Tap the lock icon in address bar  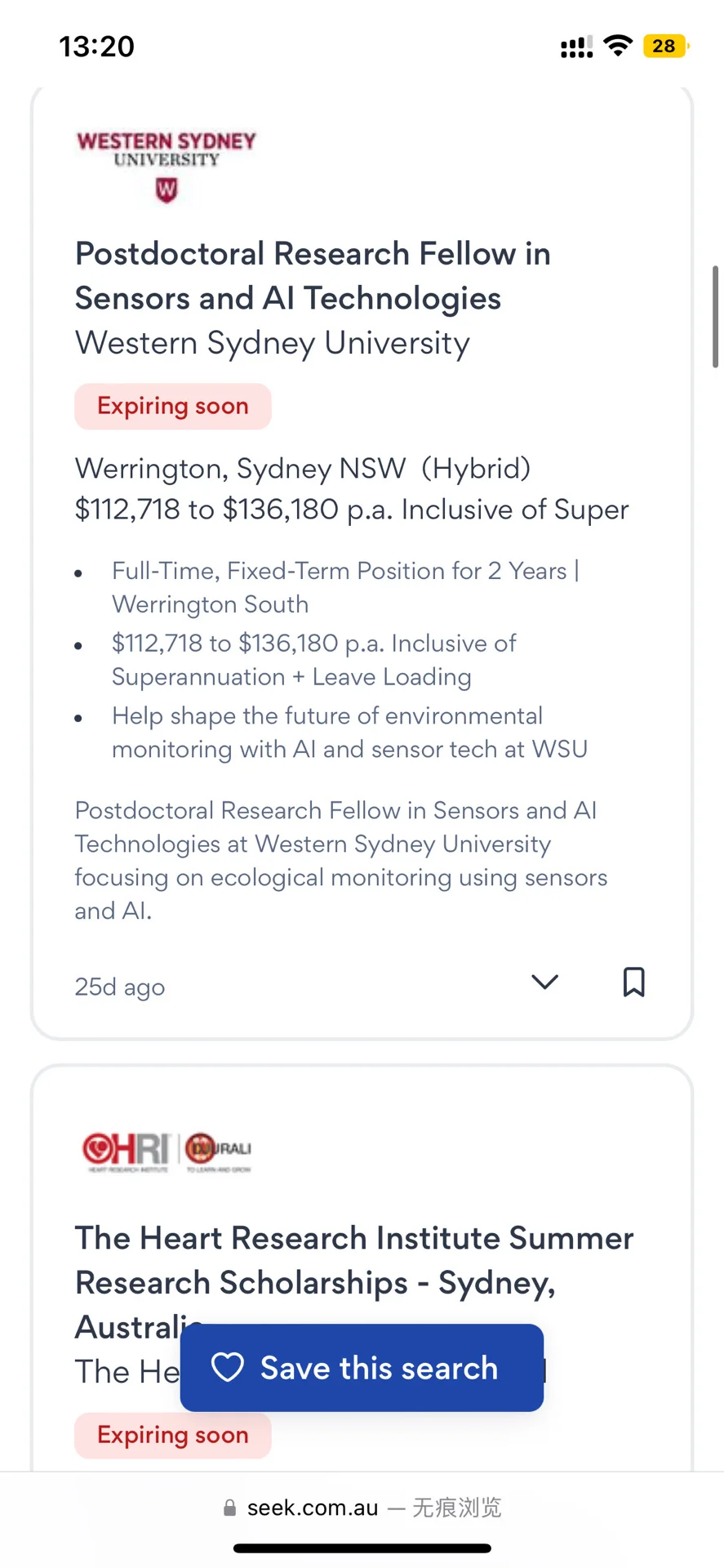coord(230,1508)
